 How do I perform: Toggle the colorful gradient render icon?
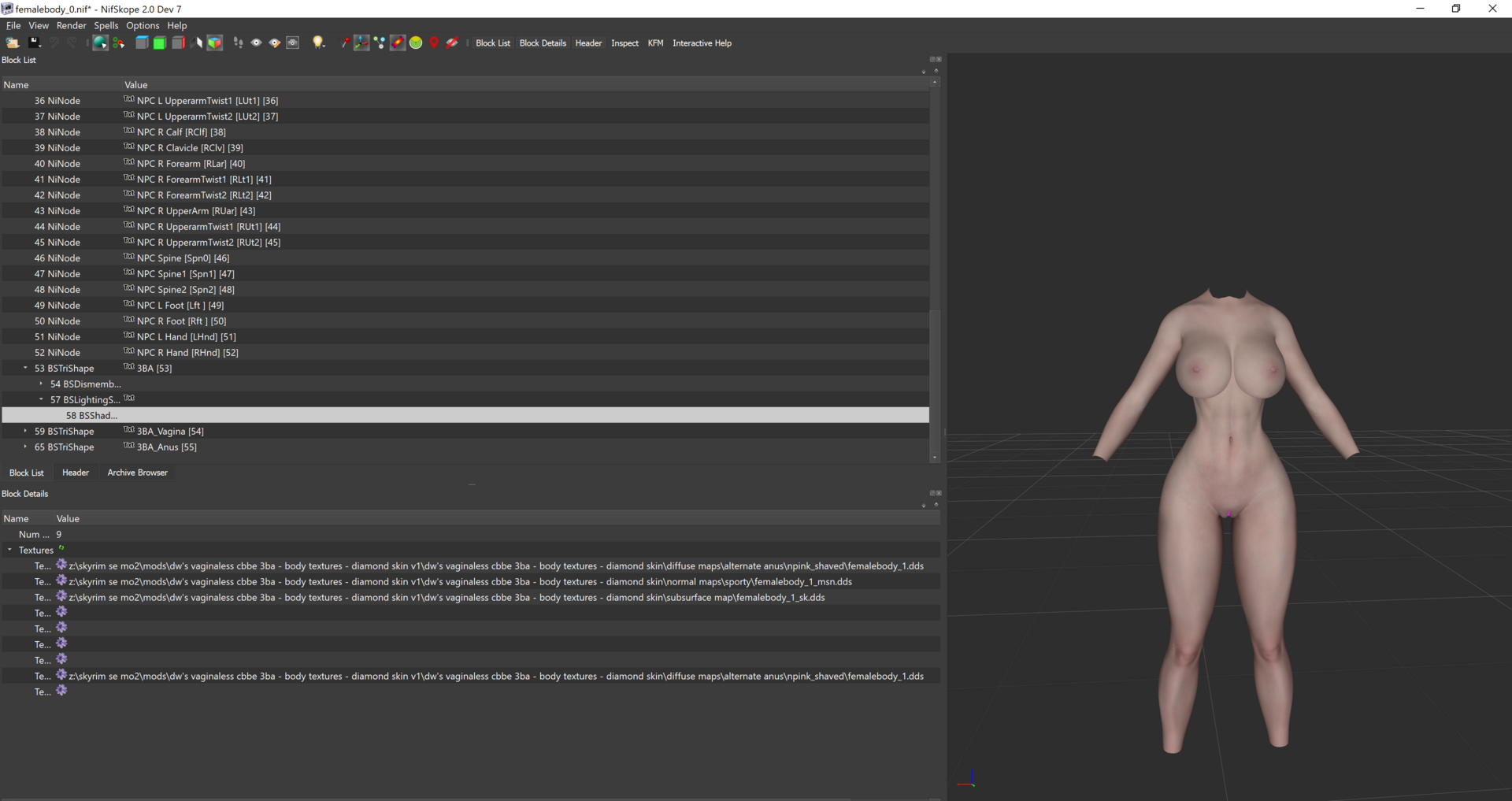point(398,43)
